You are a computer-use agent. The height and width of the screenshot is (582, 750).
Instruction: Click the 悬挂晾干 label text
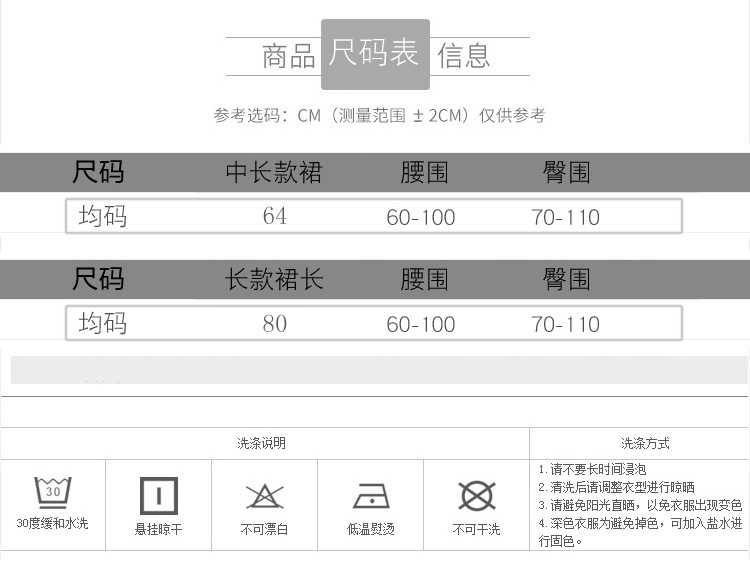[x=158, y=529]
